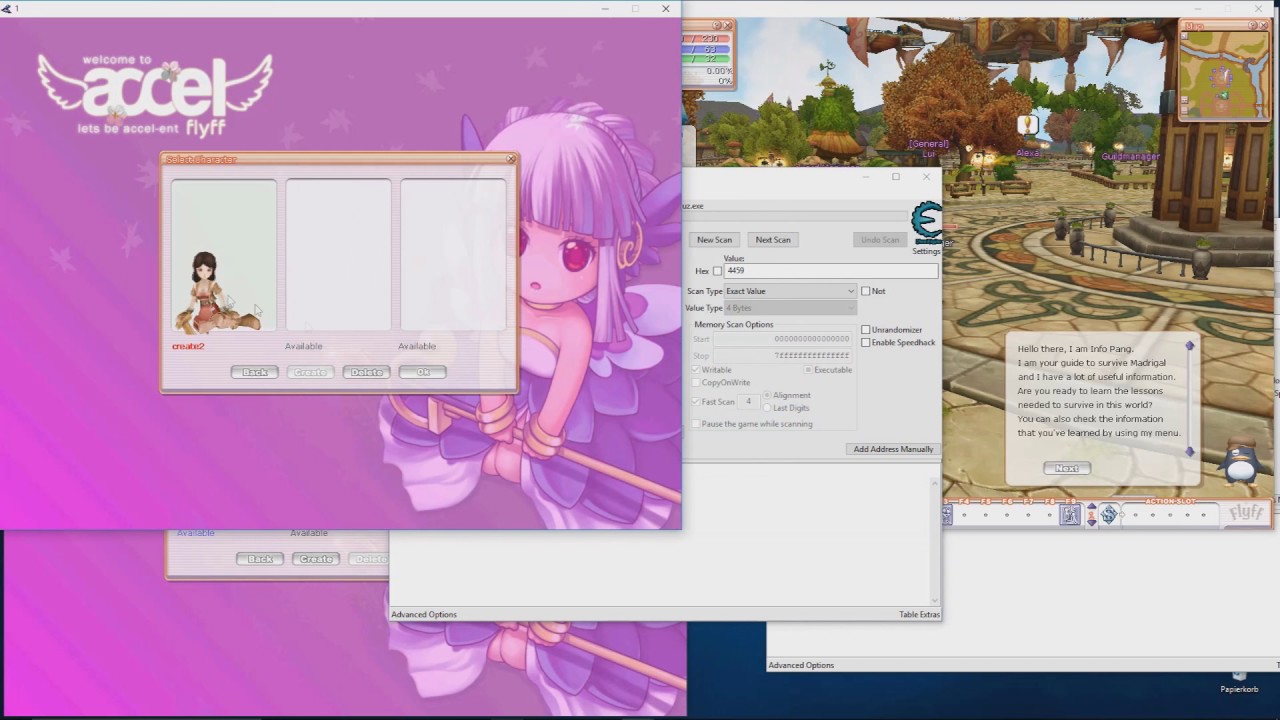Click the Start address field
Image resolution: width=1280 pixels, height=720 pixels.
click(x=782, y=339)
